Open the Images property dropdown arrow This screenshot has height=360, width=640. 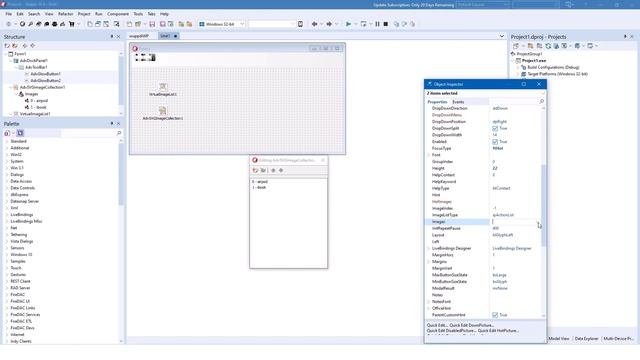click(x=538, y=222)
